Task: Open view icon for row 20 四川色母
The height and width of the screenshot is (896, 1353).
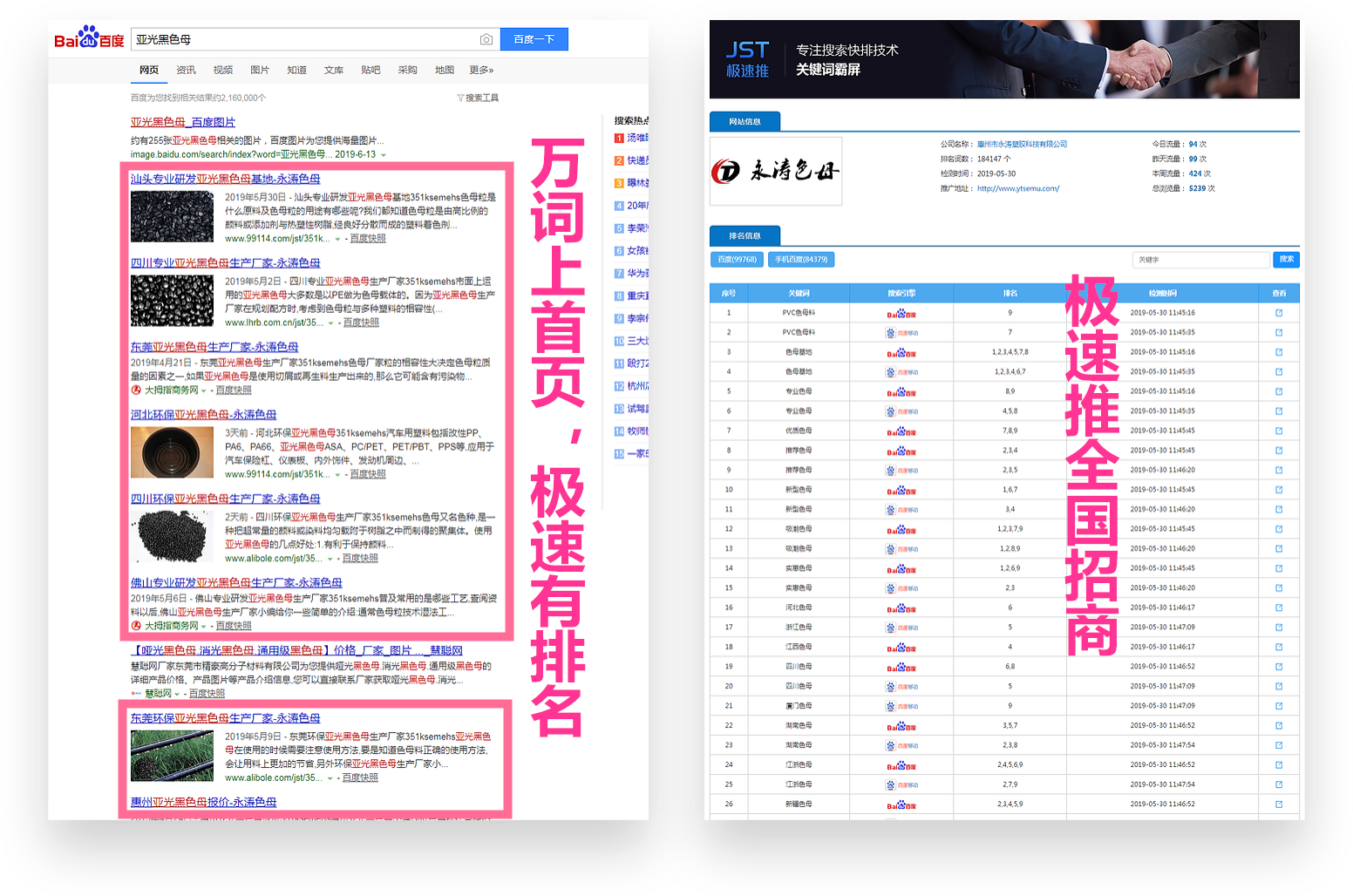Action: (x=1279, y=686)
